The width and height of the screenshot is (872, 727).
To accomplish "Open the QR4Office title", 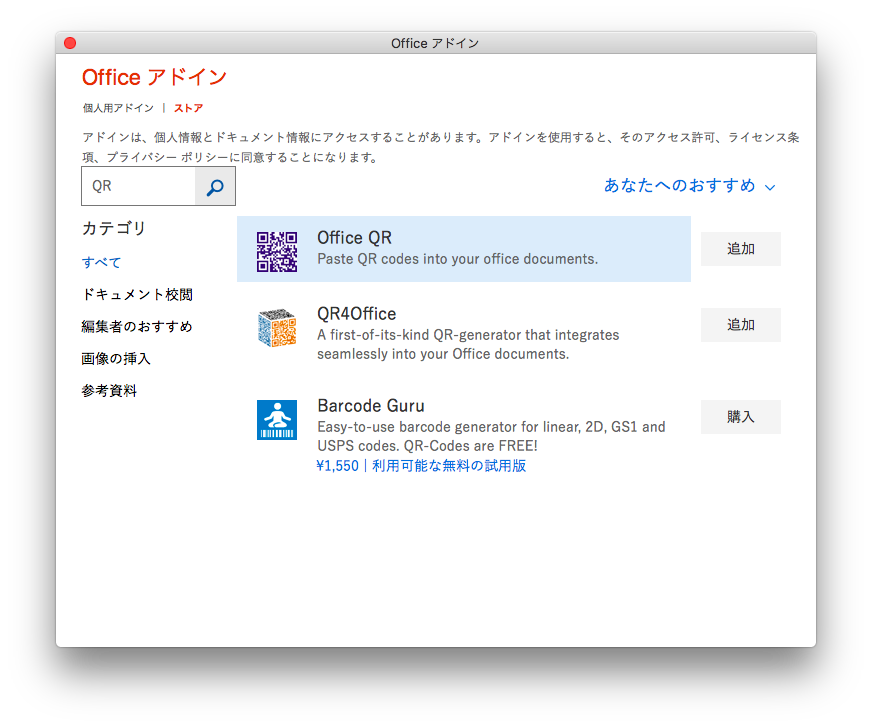I will (356, 314).
